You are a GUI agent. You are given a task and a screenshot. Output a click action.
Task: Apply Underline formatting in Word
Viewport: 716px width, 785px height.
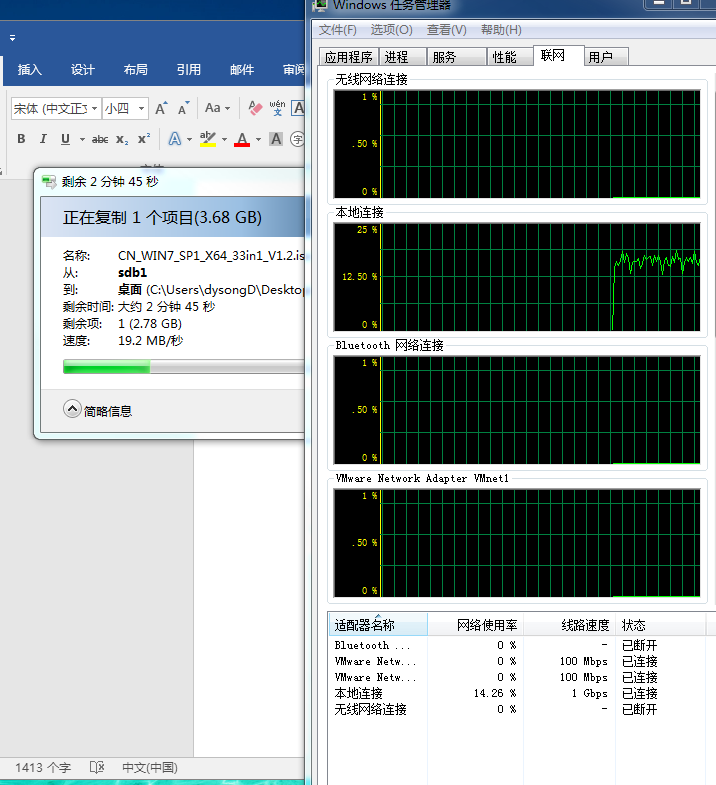tap(65, 139)
